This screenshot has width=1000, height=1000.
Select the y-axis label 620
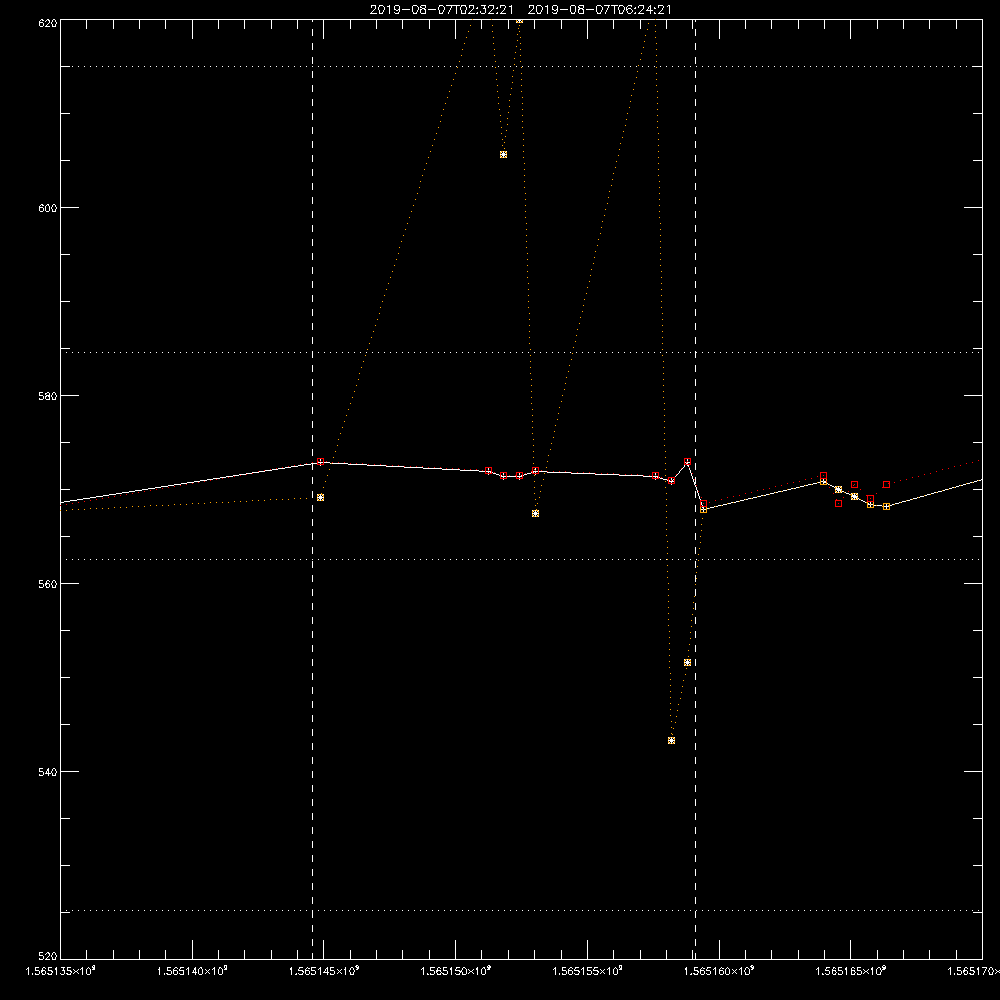coord(48,23)
